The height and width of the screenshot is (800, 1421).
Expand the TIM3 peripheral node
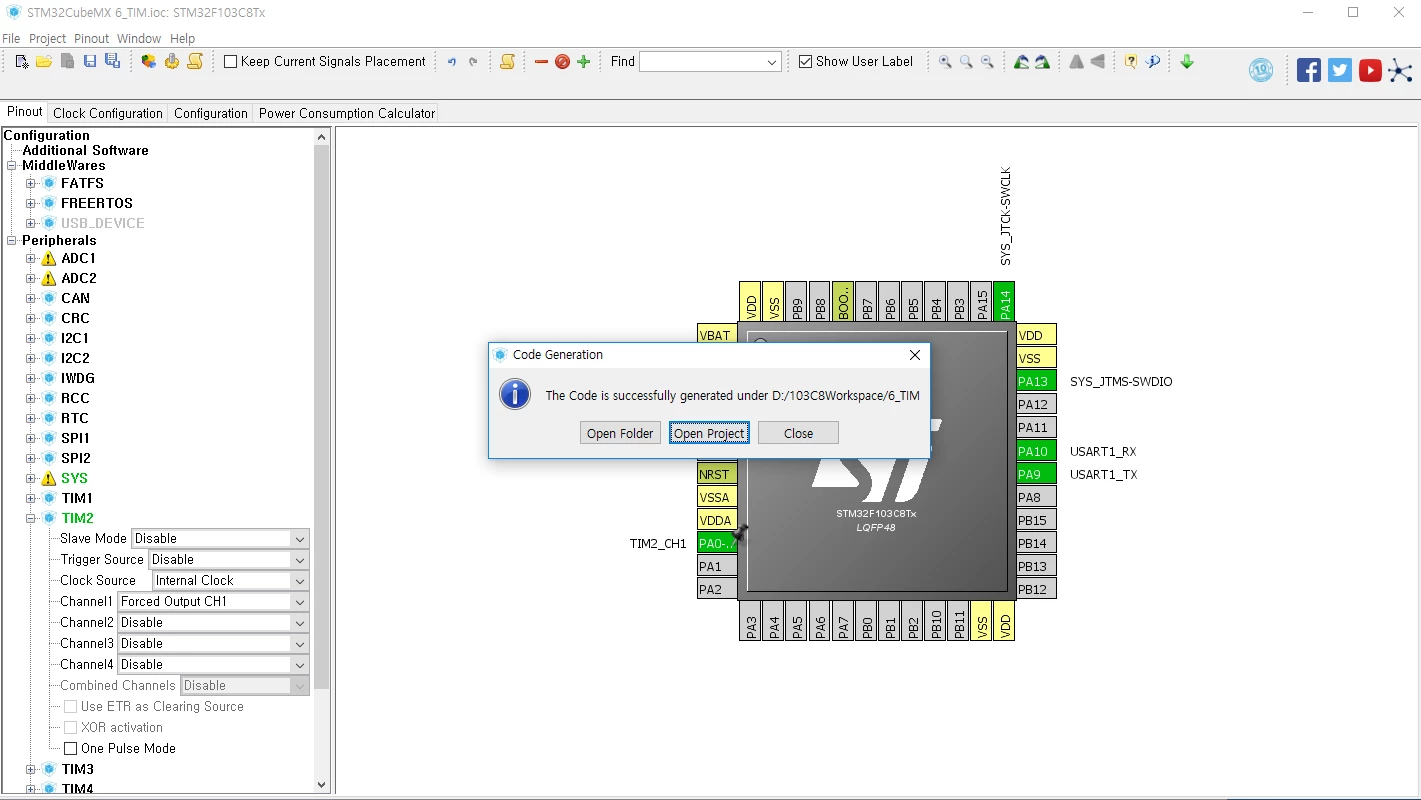(x=30, y=769)
